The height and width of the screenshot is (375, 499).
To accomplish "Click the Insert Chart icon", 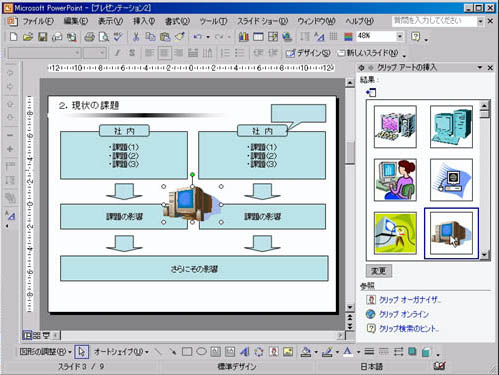I will tap(244, 36).
